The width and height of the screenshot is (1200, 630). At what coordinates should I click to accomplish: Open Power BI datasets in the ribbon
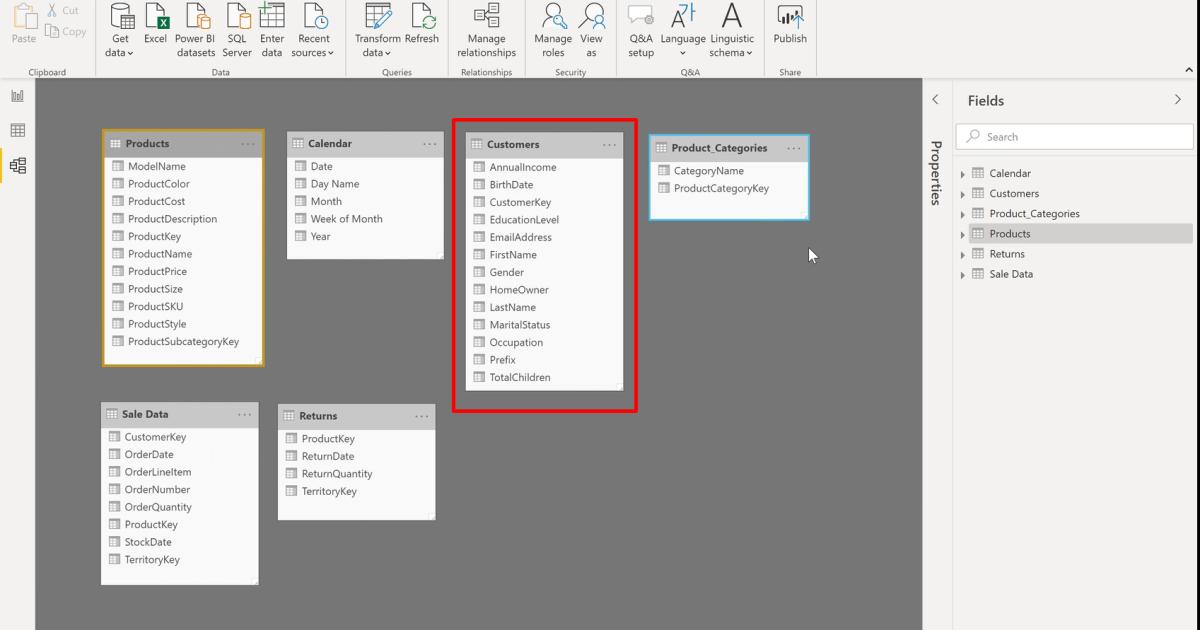point(195,30)
